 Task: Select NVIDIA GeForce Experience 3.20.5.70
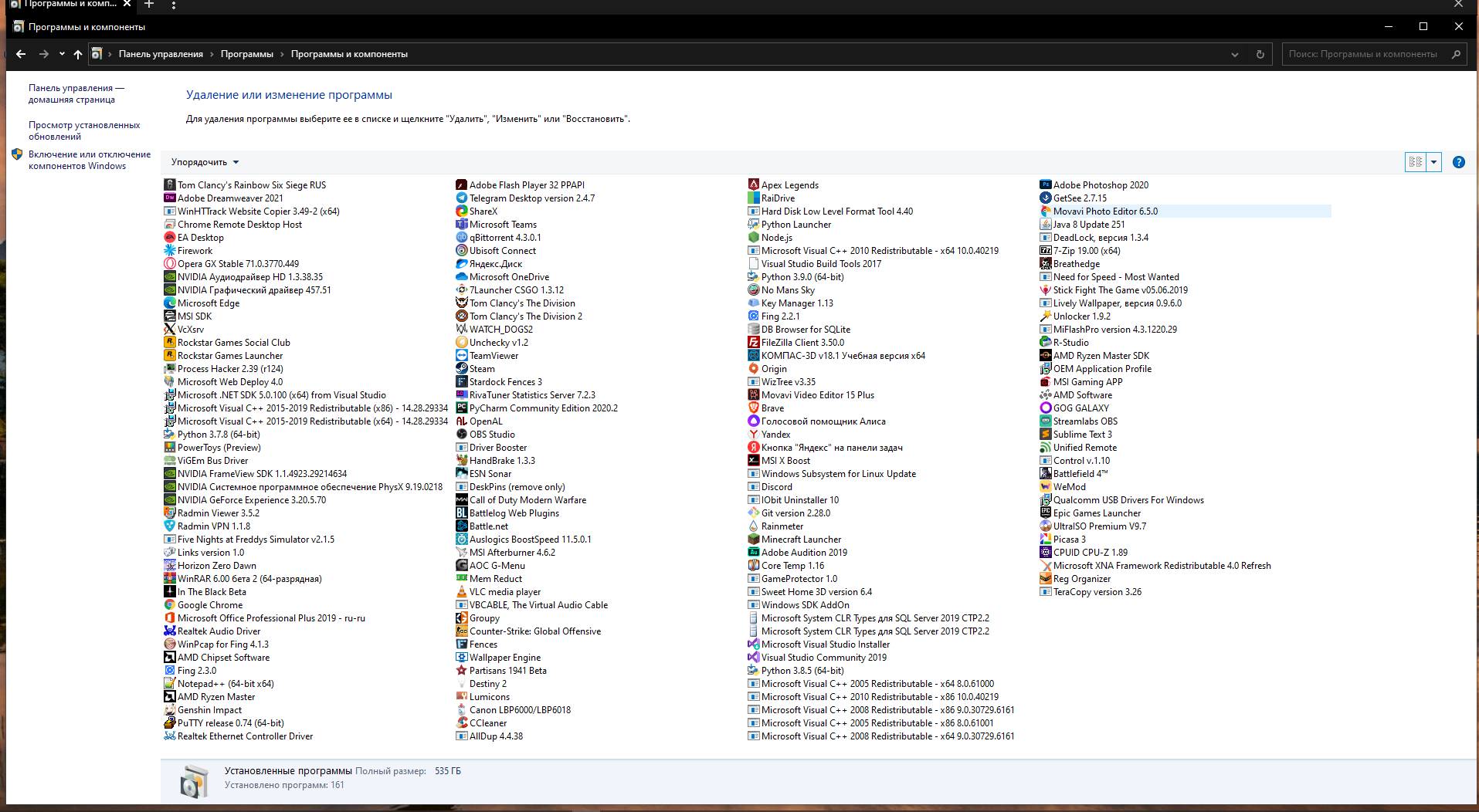252,500
